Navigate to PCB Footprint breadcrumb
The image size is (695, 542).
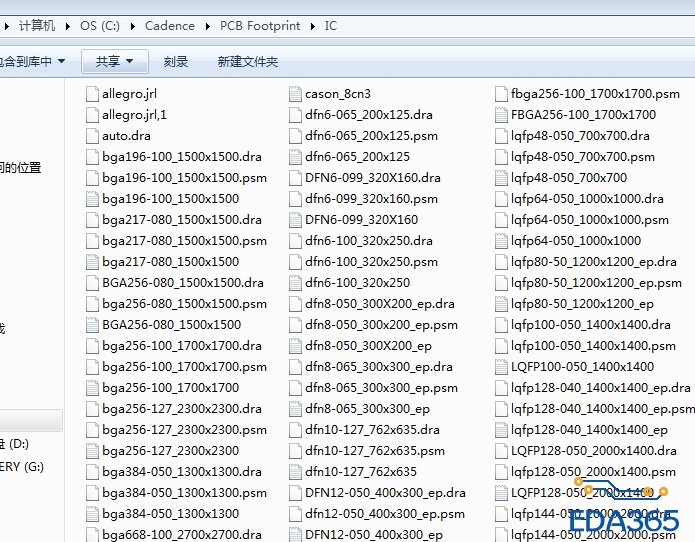(x=260, y=26)
